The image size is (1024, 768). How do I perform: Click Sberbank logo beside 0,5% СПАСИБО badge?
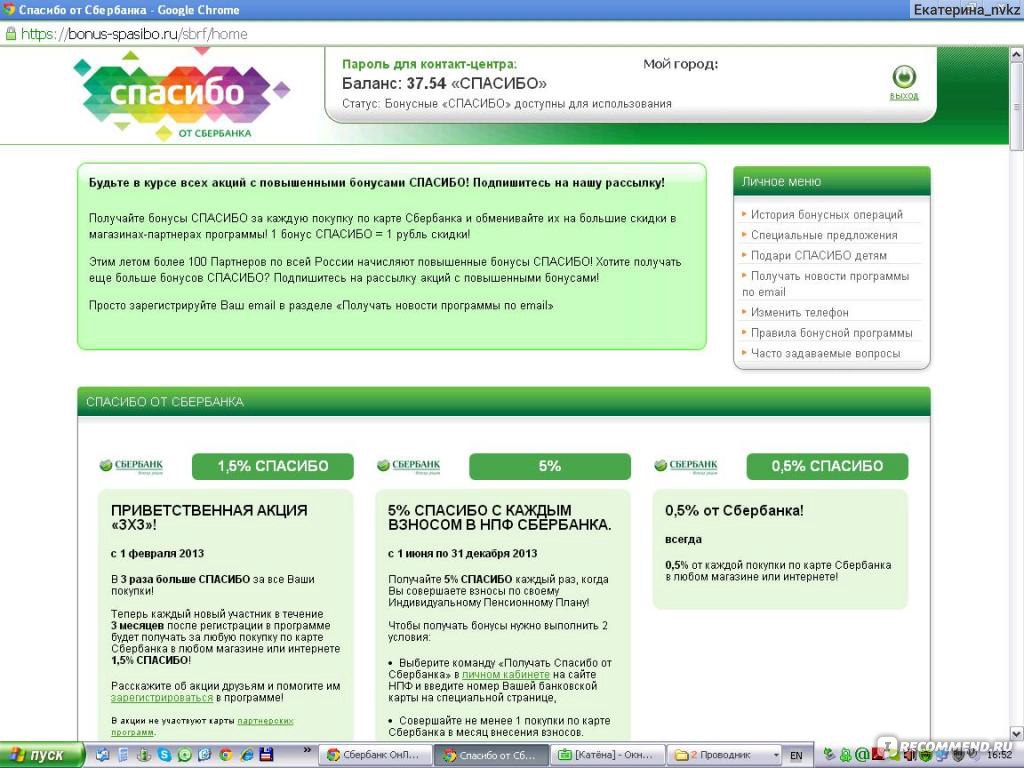point(686,466)
